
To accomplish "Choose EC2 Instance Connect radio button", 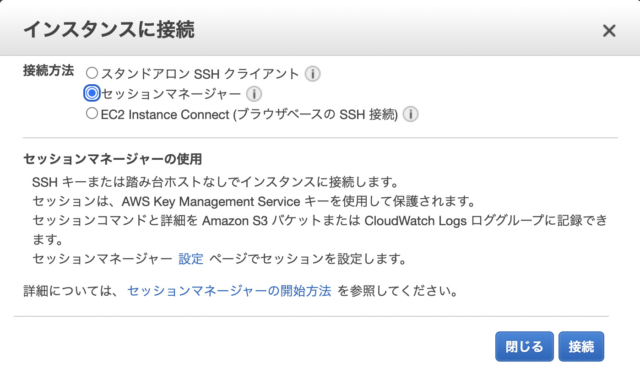I will [92, 113].
